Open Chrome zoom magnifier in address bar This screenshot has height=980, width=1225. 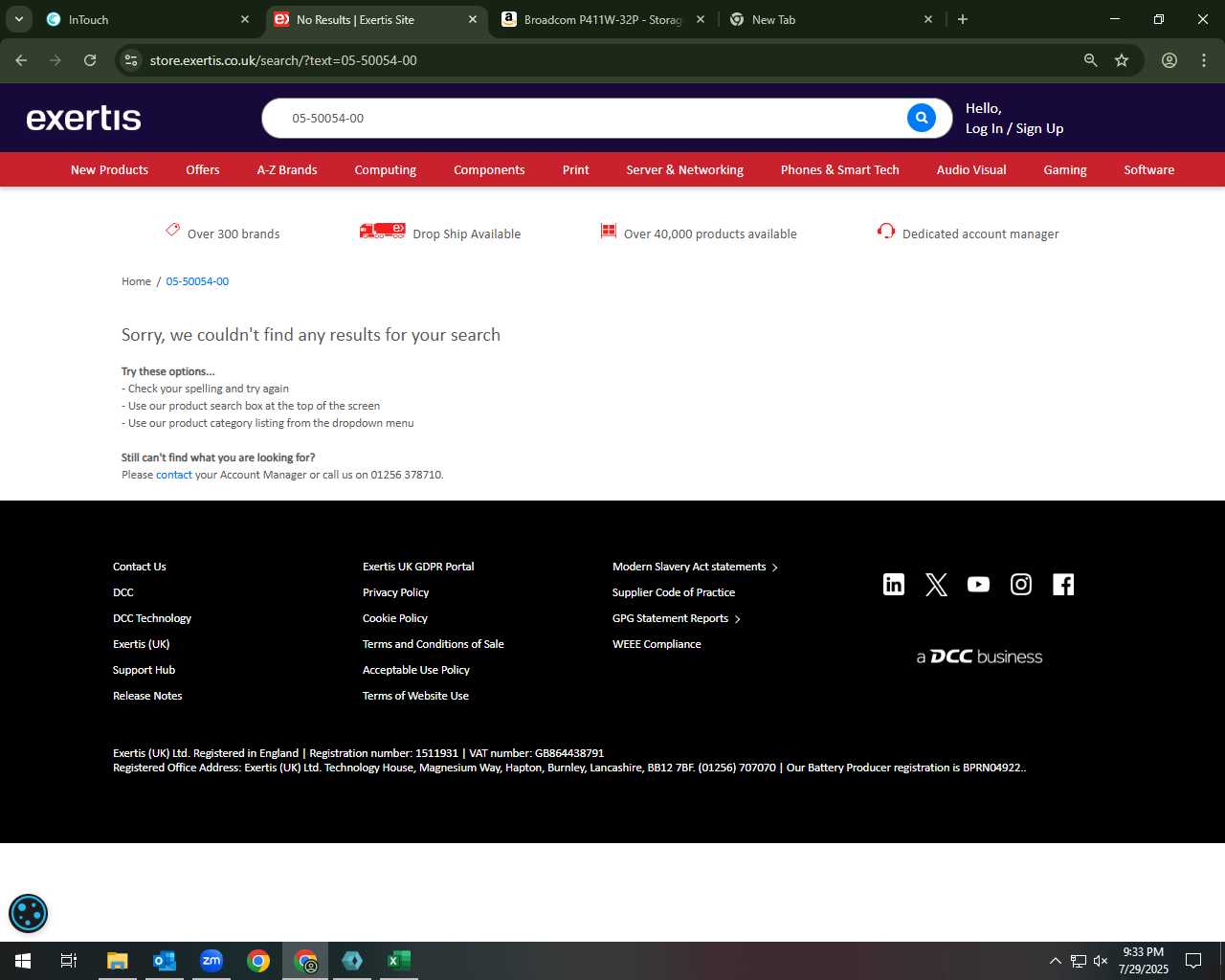1090,60
